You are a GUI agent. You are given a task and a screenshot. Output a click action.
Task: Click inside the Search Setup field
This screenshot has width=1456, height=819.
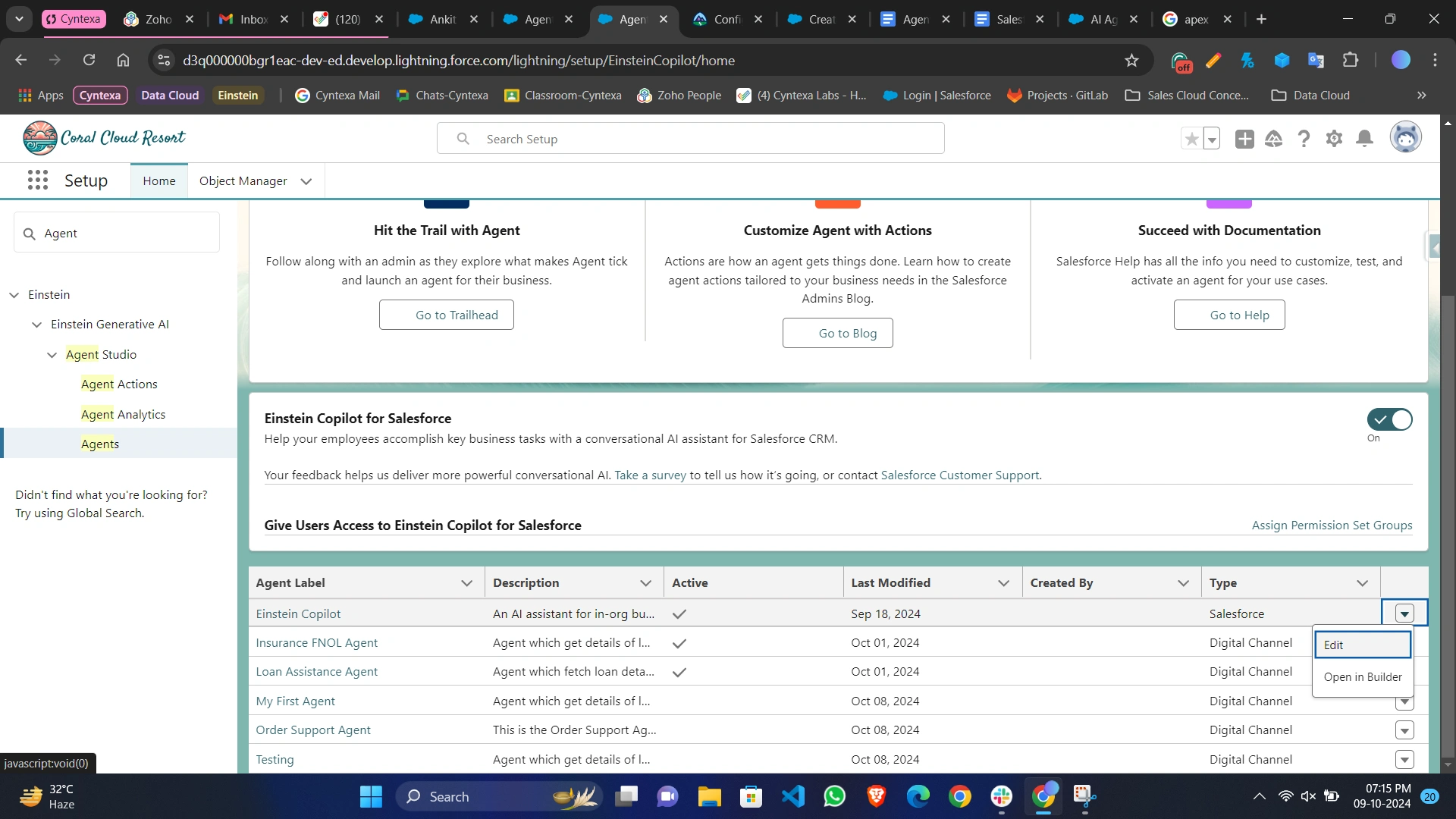tap(691, 139)
